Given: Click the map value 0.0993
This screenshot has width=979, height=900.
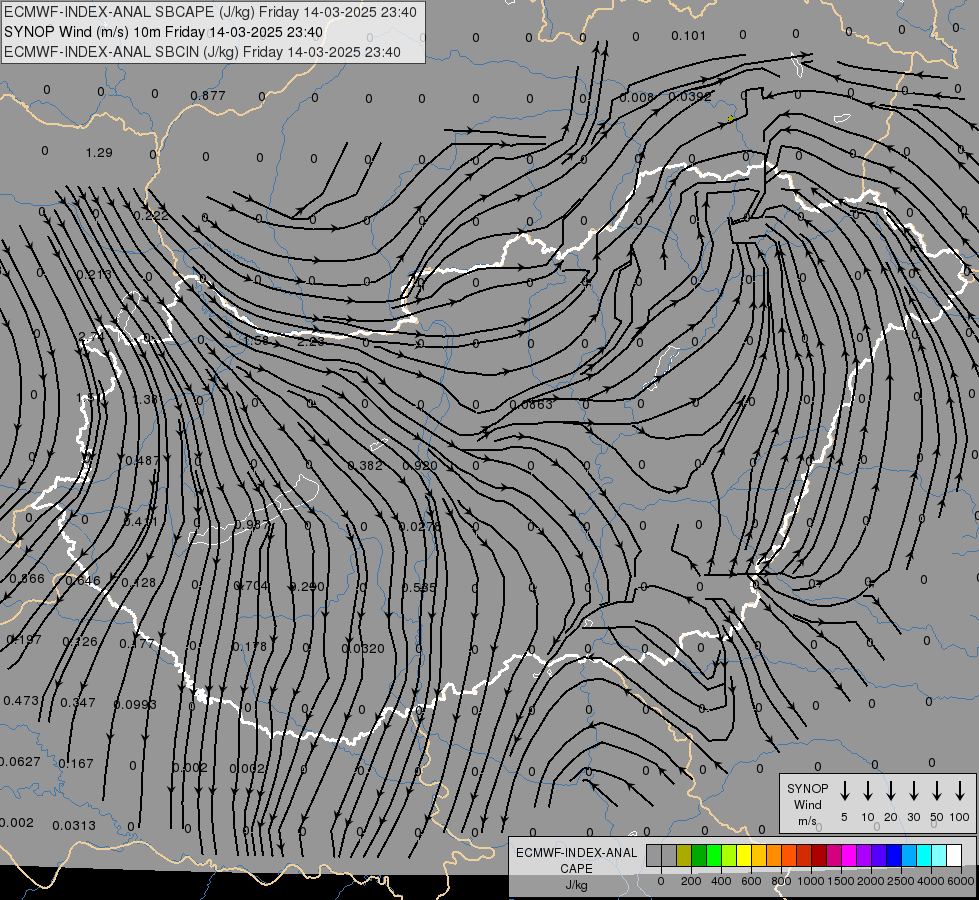Looking at the screenshot, I should click(135, 705).
